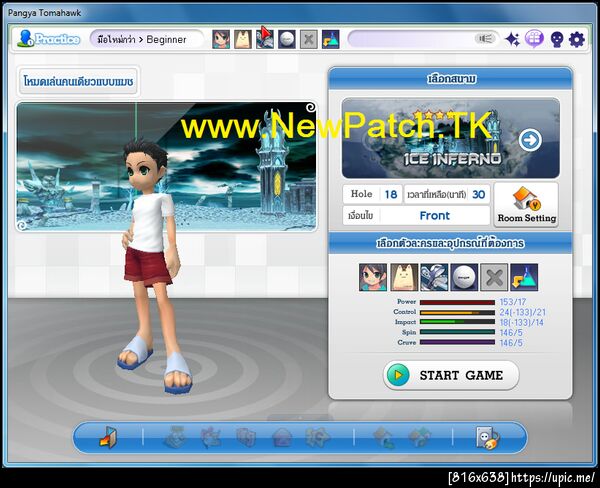Click the dimmed houses group icon in bottom bar
Screen dimensions: 600x488
pos(419,437)
